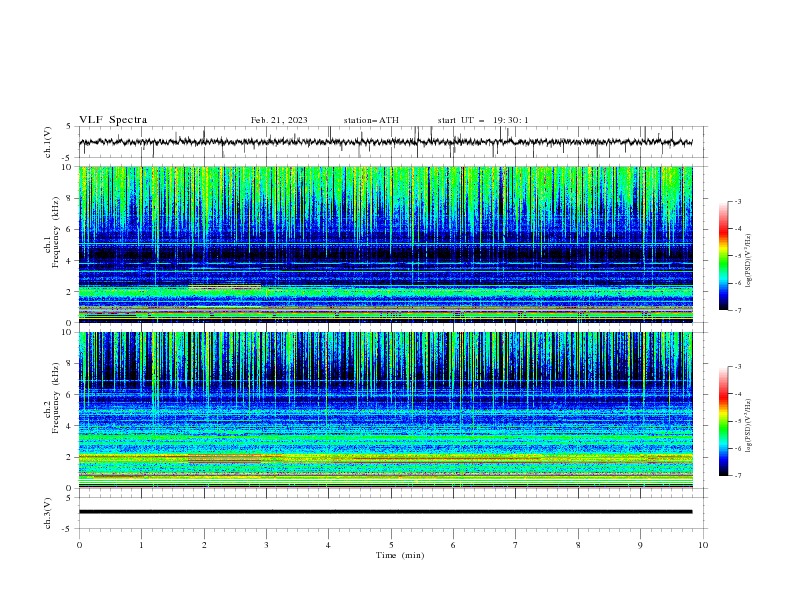Viewport: 792px width, 612px height.
Task: Click the "station=ATH" header label
Action: click(x=371, y=120)
